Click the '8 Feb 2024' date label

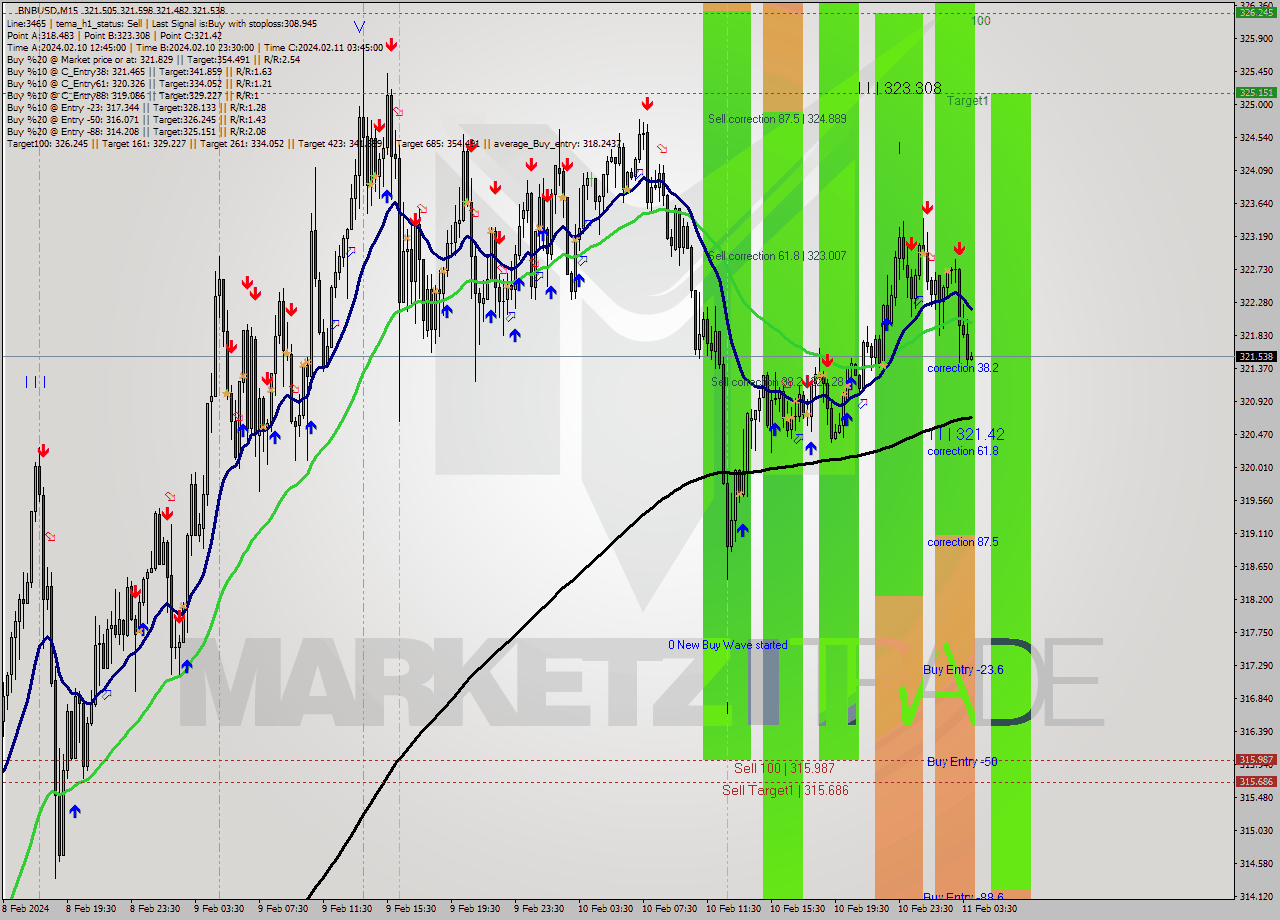[24, 909]
